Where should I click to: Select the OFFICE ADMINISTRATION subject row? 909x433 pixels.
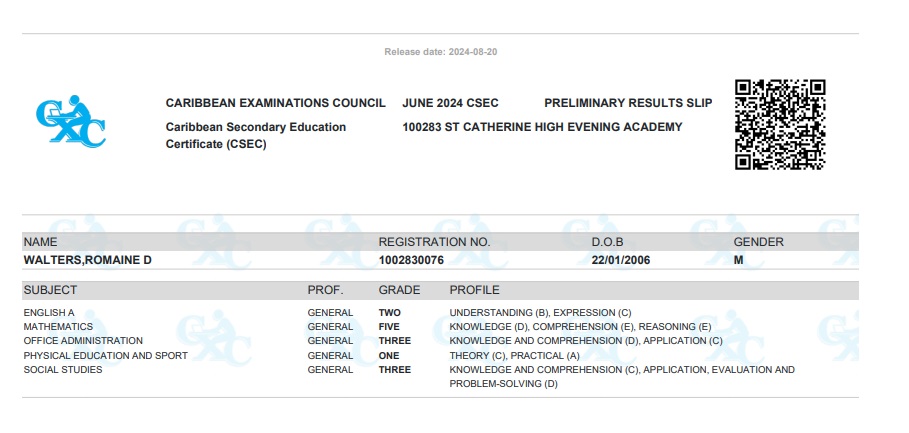pos(441,341)
